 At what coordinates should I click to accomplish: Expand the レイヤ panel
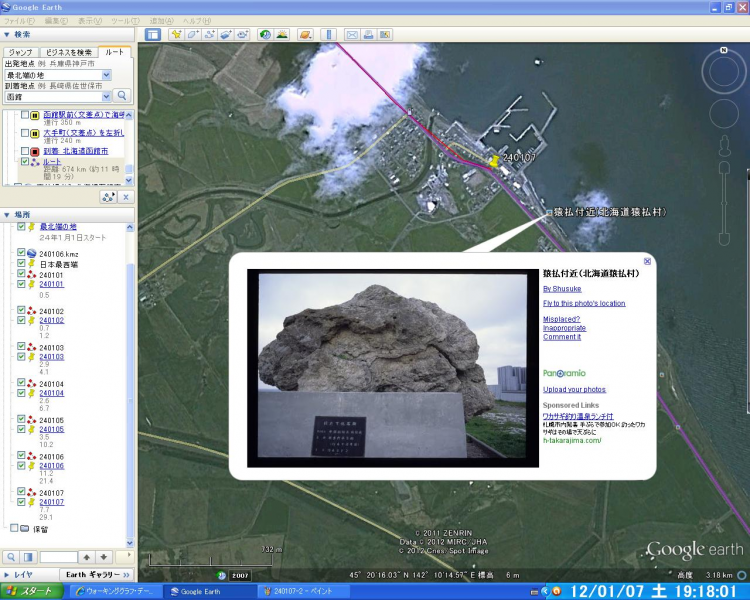tap(7, 575)
